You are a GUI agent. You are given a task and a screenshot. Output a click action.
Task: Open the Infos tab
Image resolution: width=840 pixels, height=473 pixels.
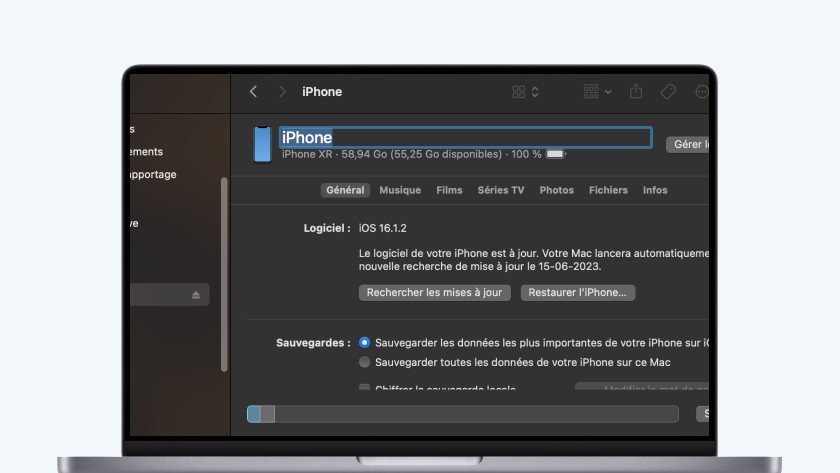tap(655, 190)
